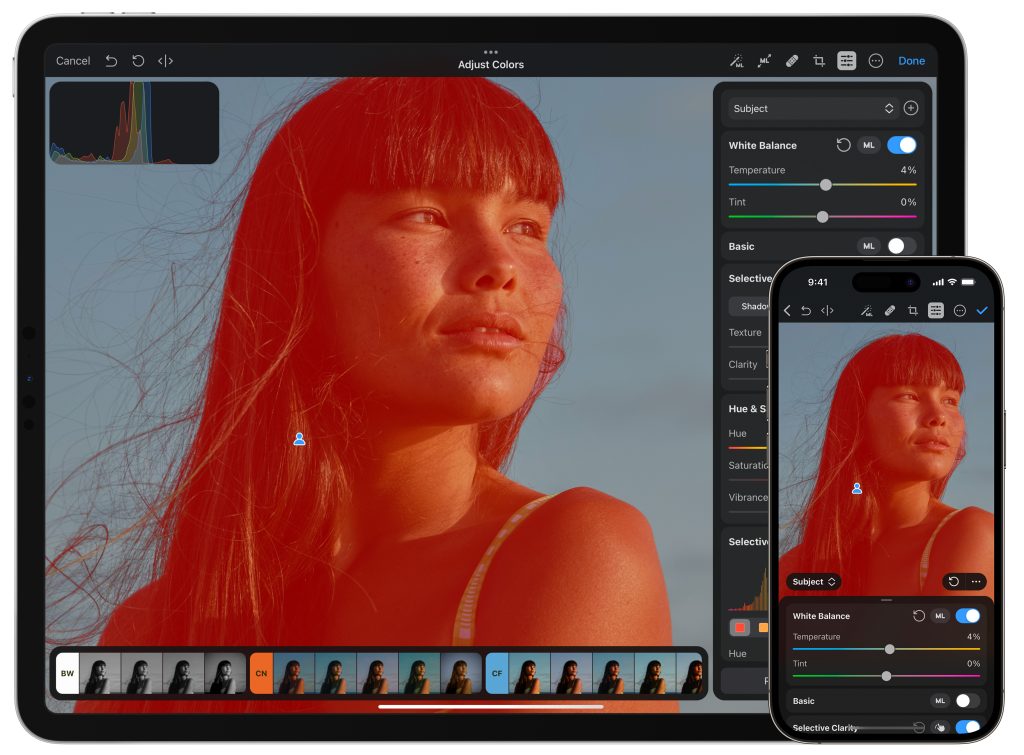Select the BW preset group tab
Viewport: 1024px width, 755px height.
pyautogui.click(x=67, y=674)
